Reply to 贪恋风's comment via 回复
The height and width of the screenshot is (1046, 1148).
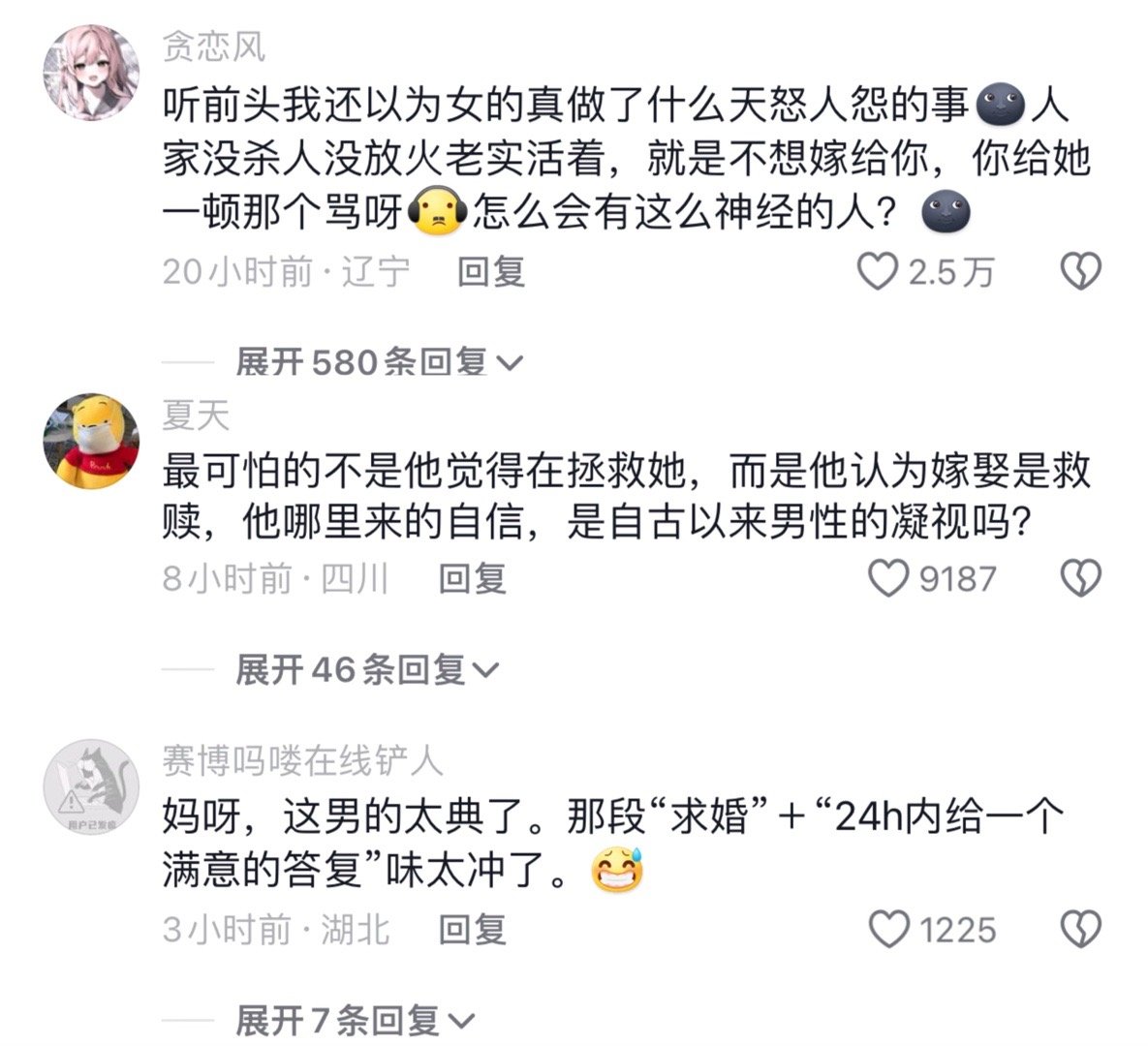click(x=491, y=271)
